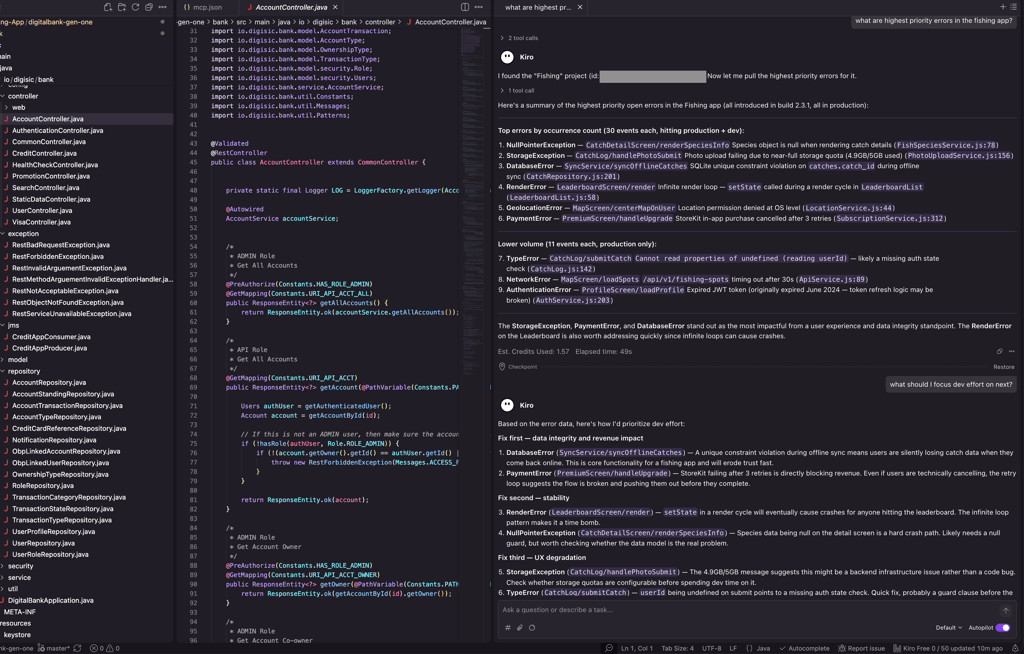Copy the first Kiro response

pos(999,352)
